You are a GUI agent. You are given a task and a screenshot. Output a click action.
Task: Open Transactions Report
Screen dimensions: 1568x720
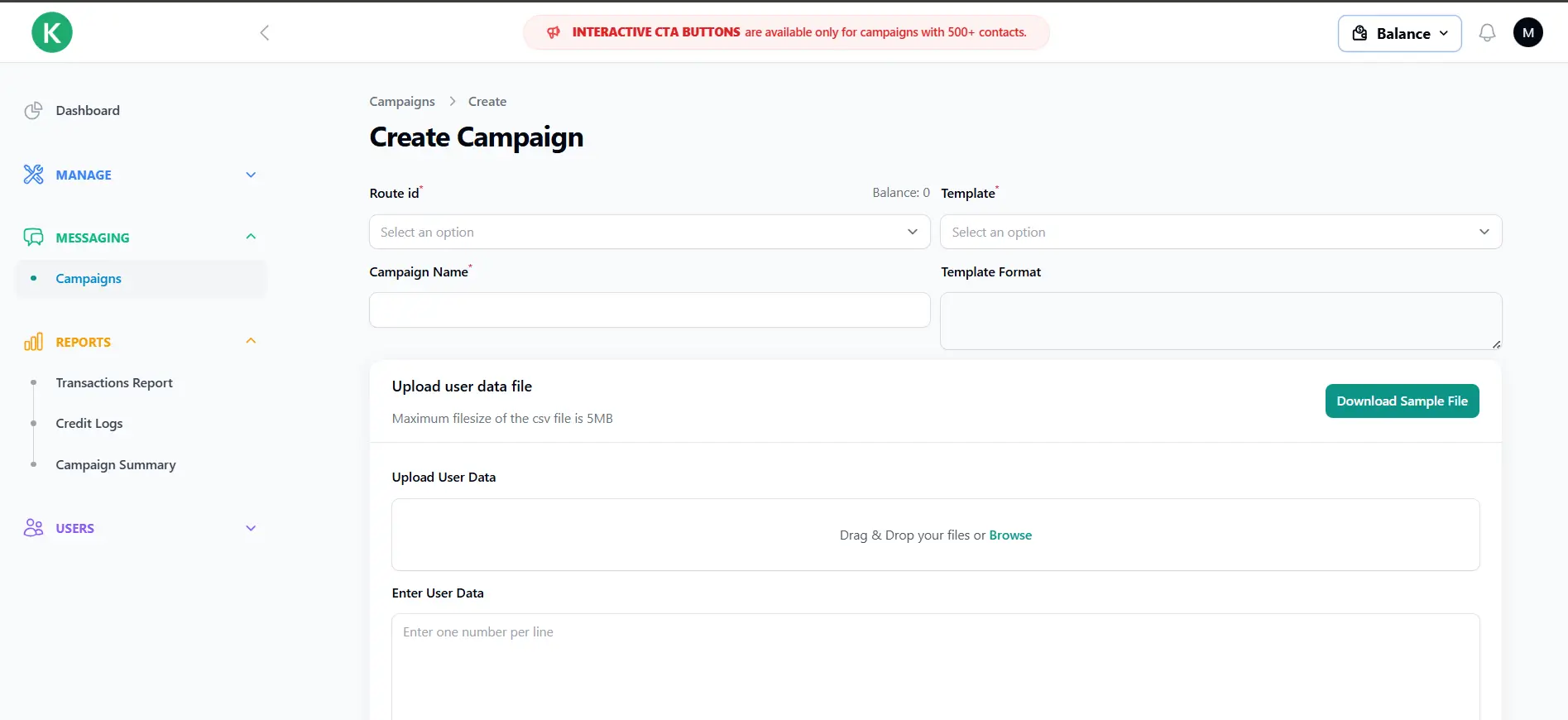[x=114, y=383]
